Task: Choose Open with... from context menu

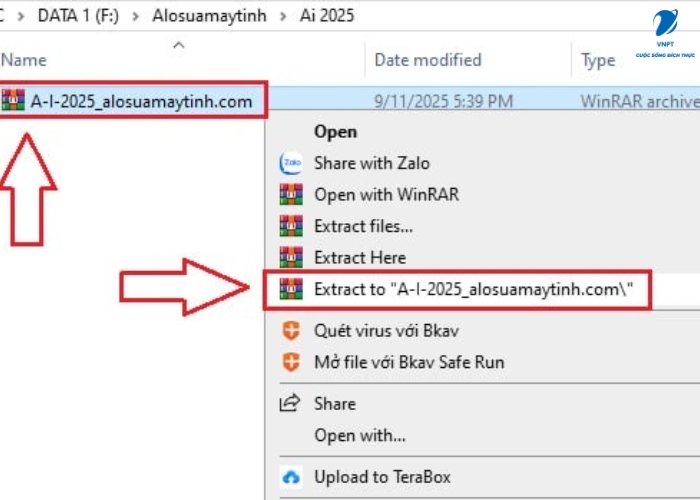Action: click(359, 435)
